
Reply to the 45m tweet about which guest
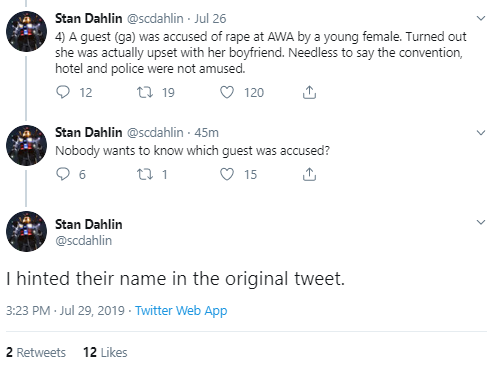point(63,174)
